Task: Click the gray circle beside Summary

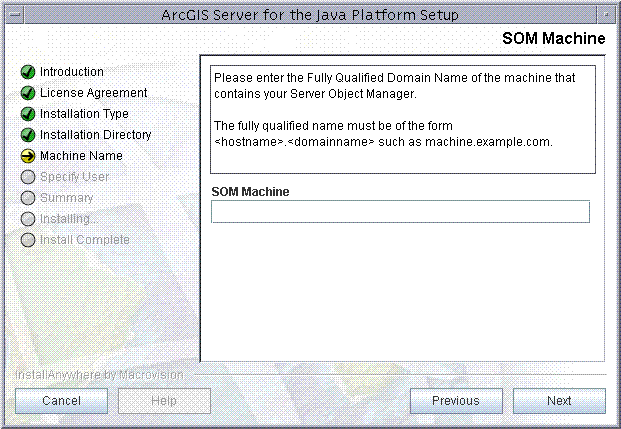Action: click(28, 198)
